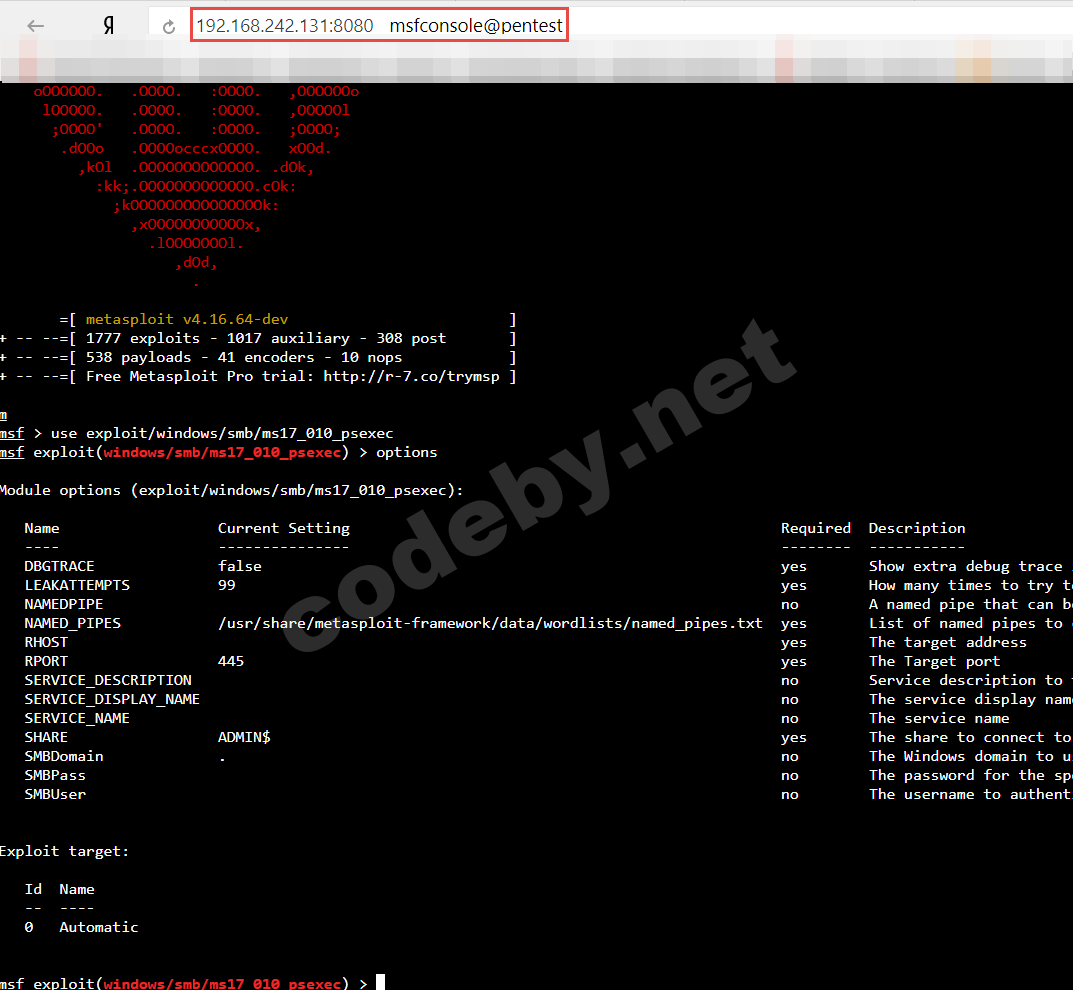This screenshot has height=990, width=1073.
Task: Place cursor at the bottom msf exploit prompt
Action: pos(380,983)
